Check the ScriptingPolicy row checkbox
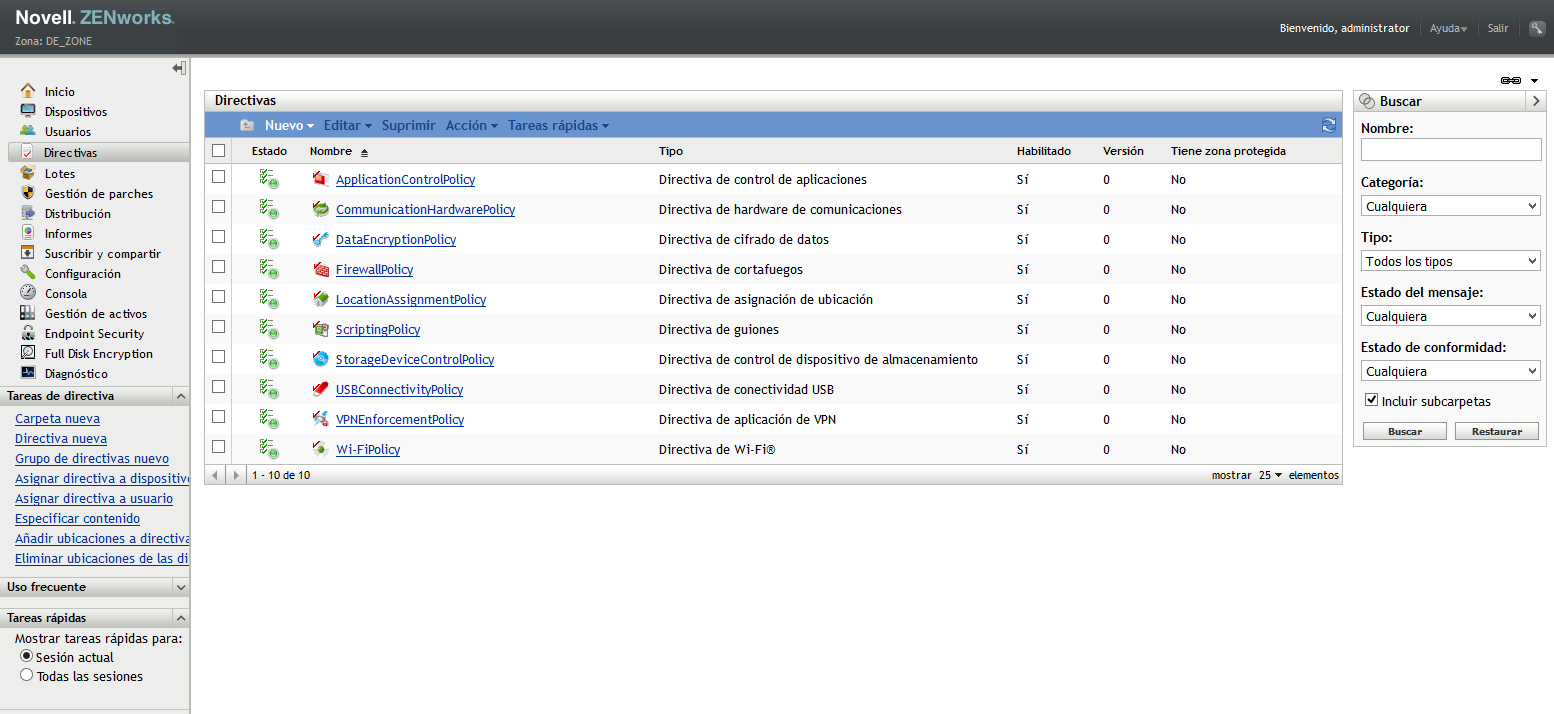The height and width of the screenshot is (714, 1554). (219, 327)
